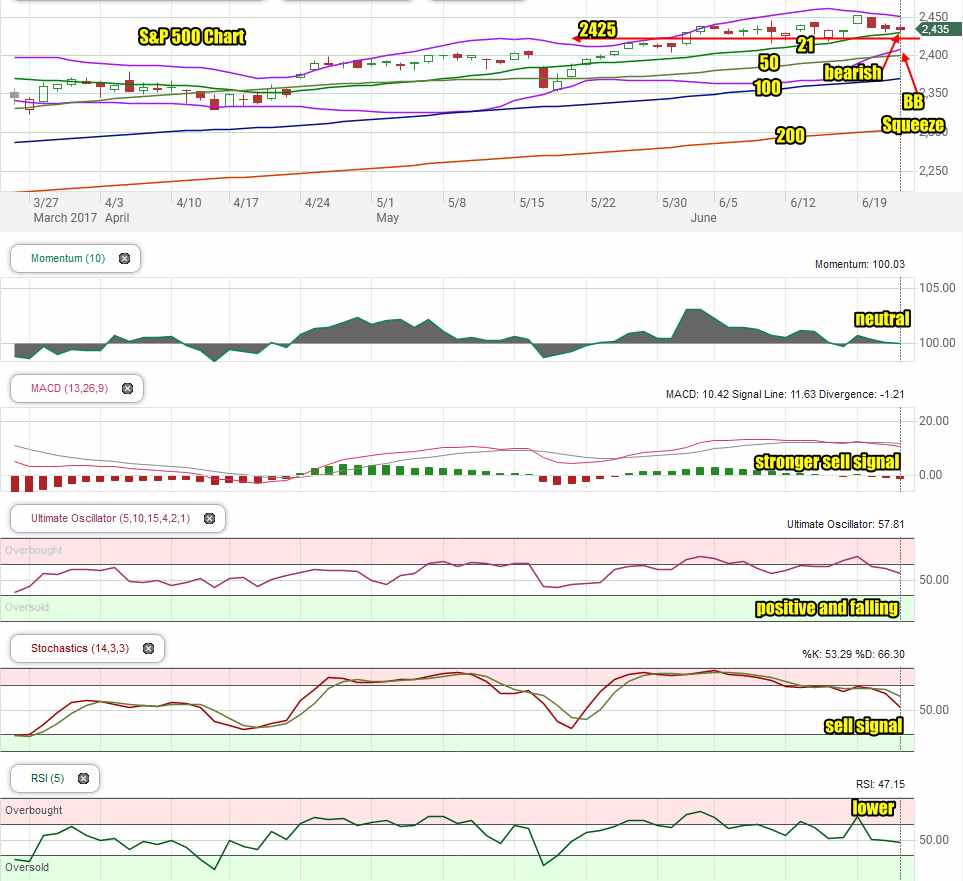This screenshot has height=881, width=963.
Task: Select the 2425 support level annotation
Action: (x=597, y=29)
